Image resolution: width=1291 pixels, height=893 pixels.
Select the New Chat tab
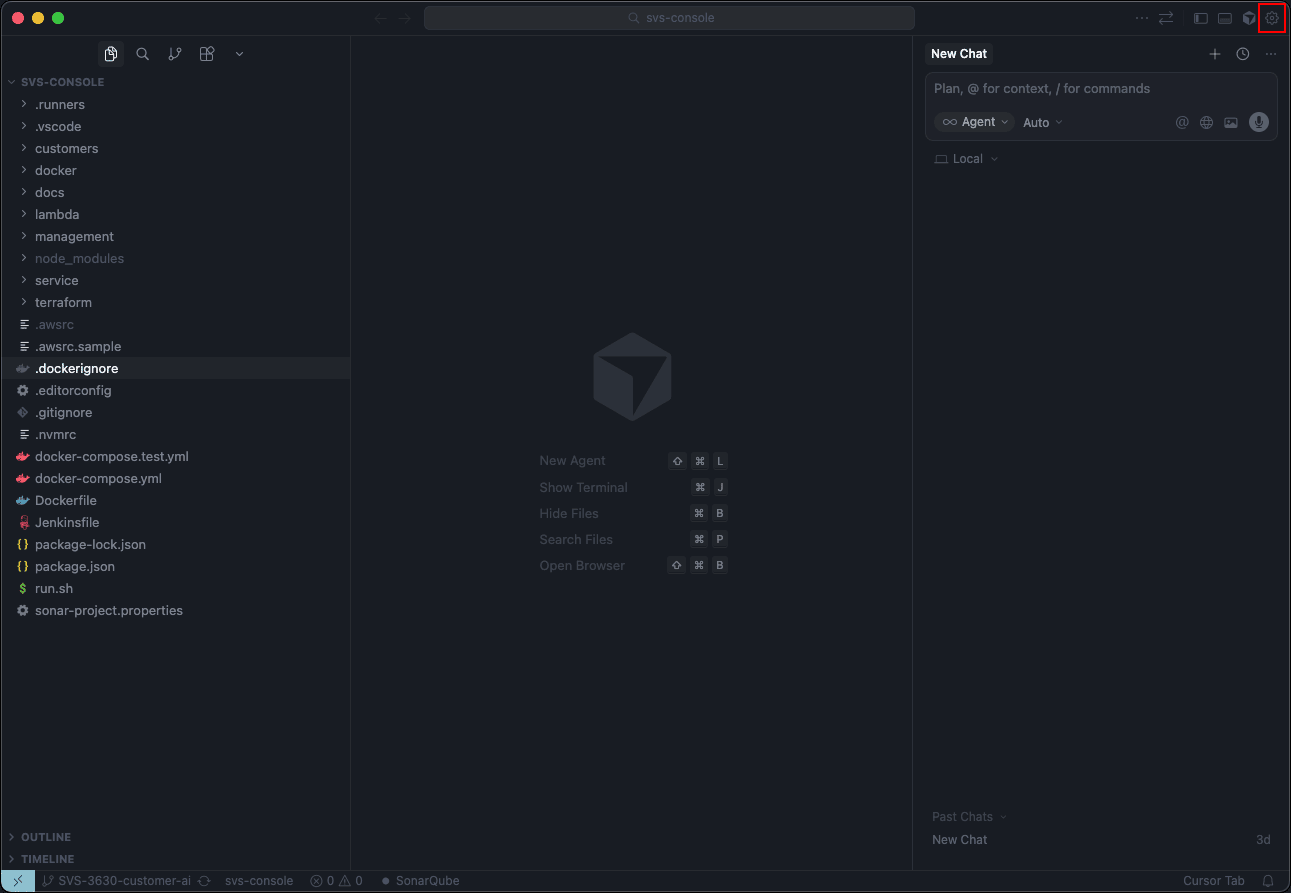coord(959,54)
